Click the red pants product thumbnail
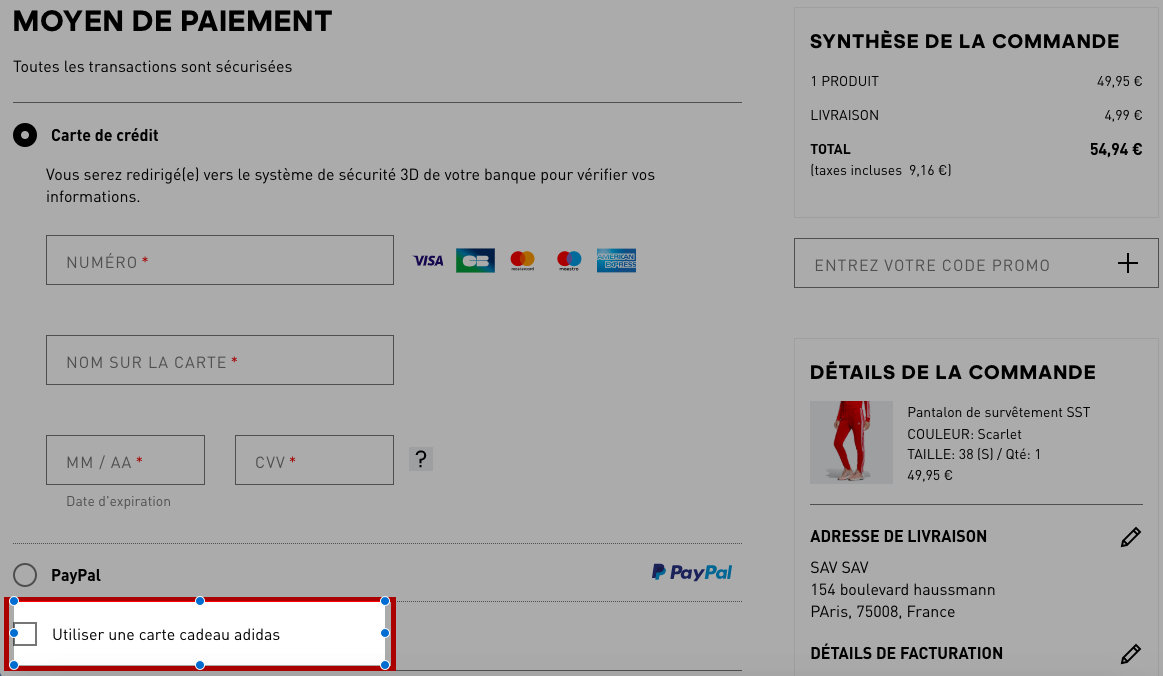Image resolution: width=1163 pixels, height=676 pixels. click(x=851, y=442)
